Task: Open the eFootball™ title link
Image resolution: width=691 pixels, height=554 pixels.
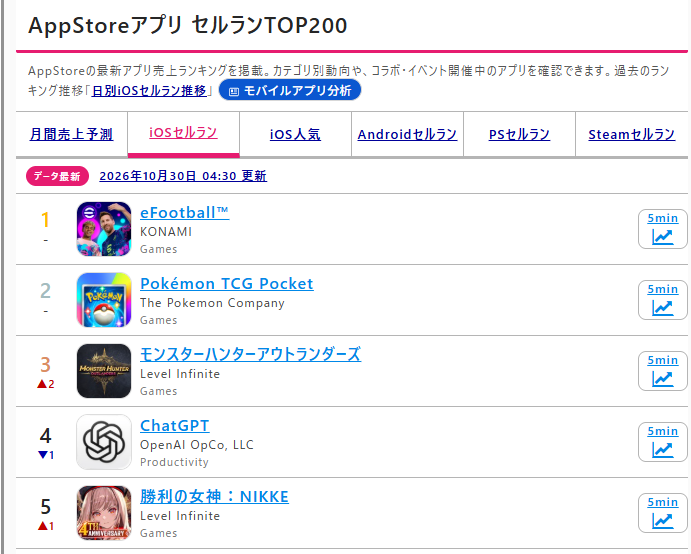Action: click(x=184, y=213)
